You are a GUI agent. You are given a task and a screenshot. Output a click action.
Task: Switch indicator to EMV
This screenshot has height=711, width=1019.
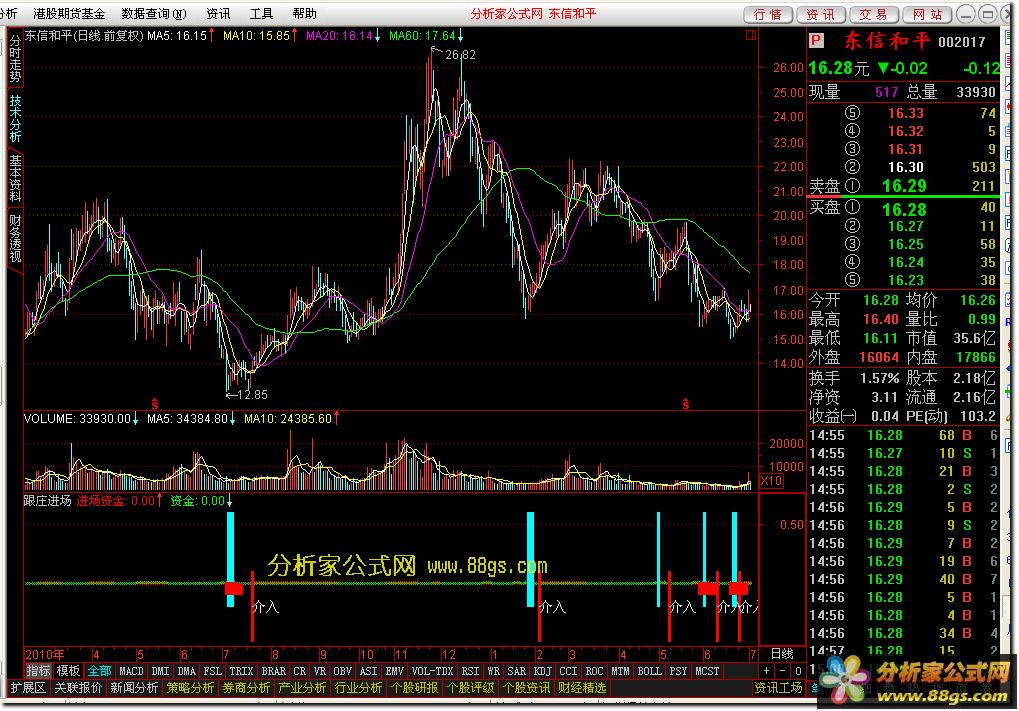point(394,671)
